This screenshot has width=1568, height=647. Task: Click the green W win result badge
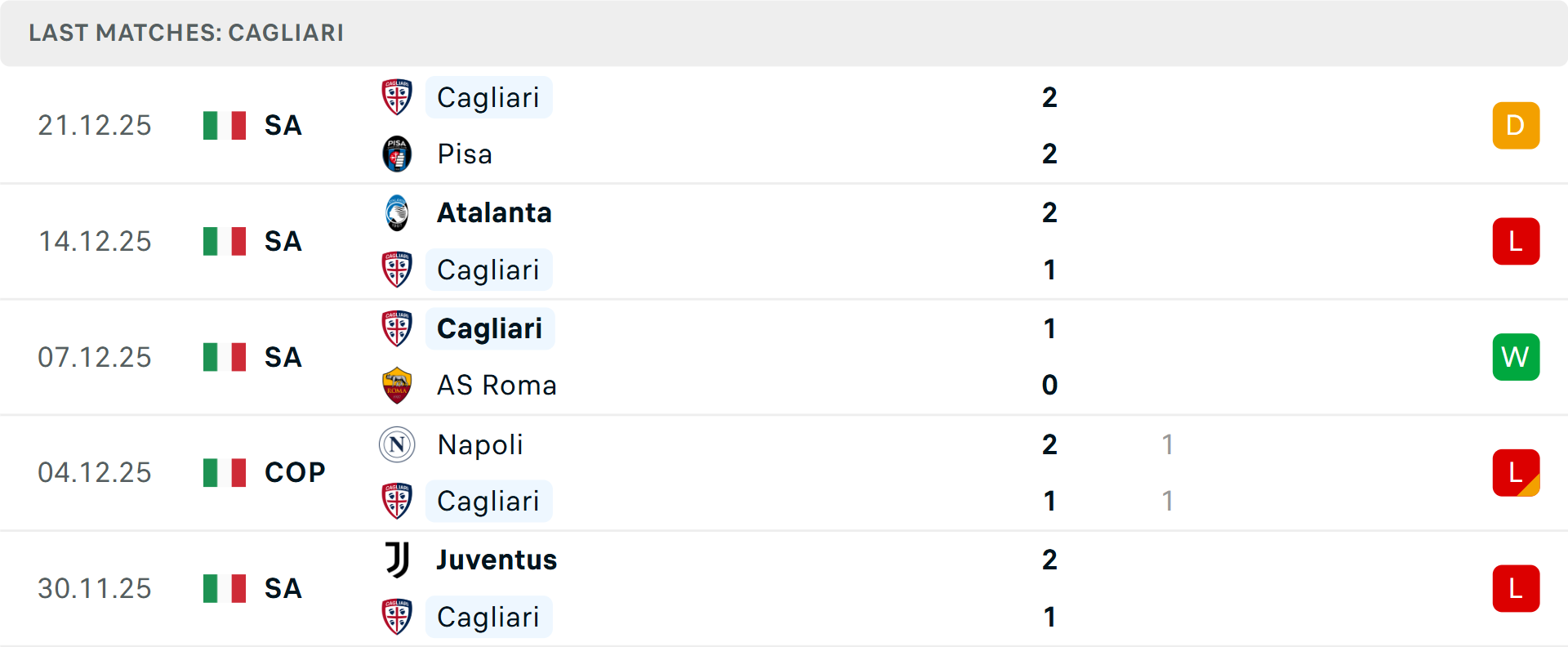click(1516, 357)
